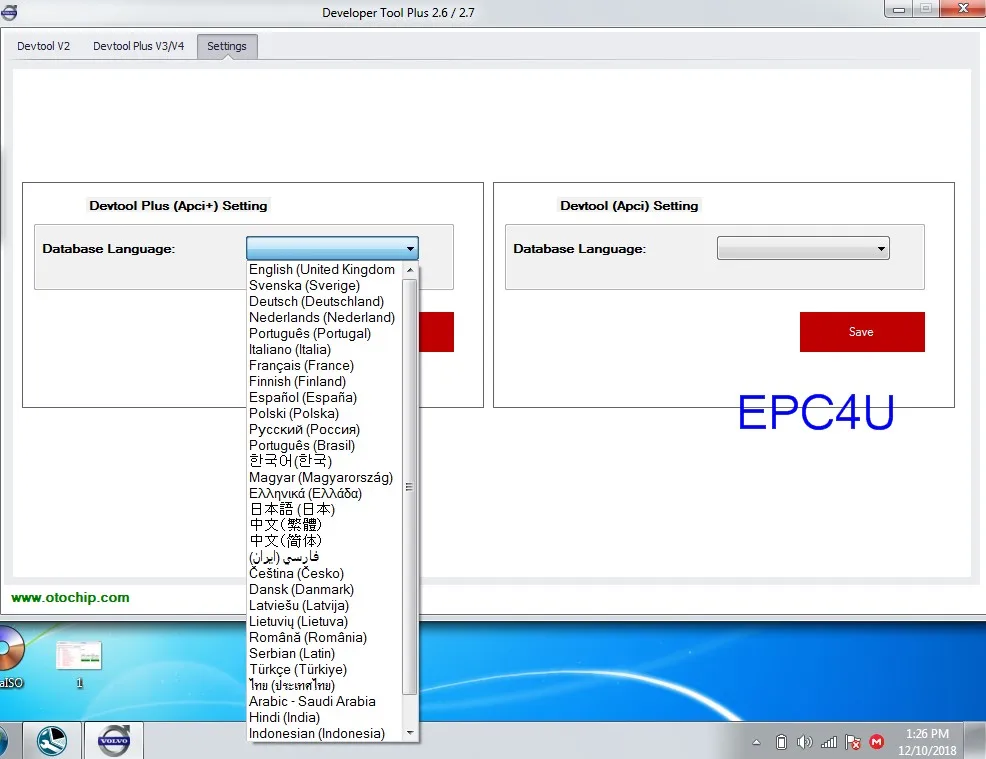Click the language list scrollbar thumb
The height and width of the screenshot is (759, 986).
click(x=410, y=487)
